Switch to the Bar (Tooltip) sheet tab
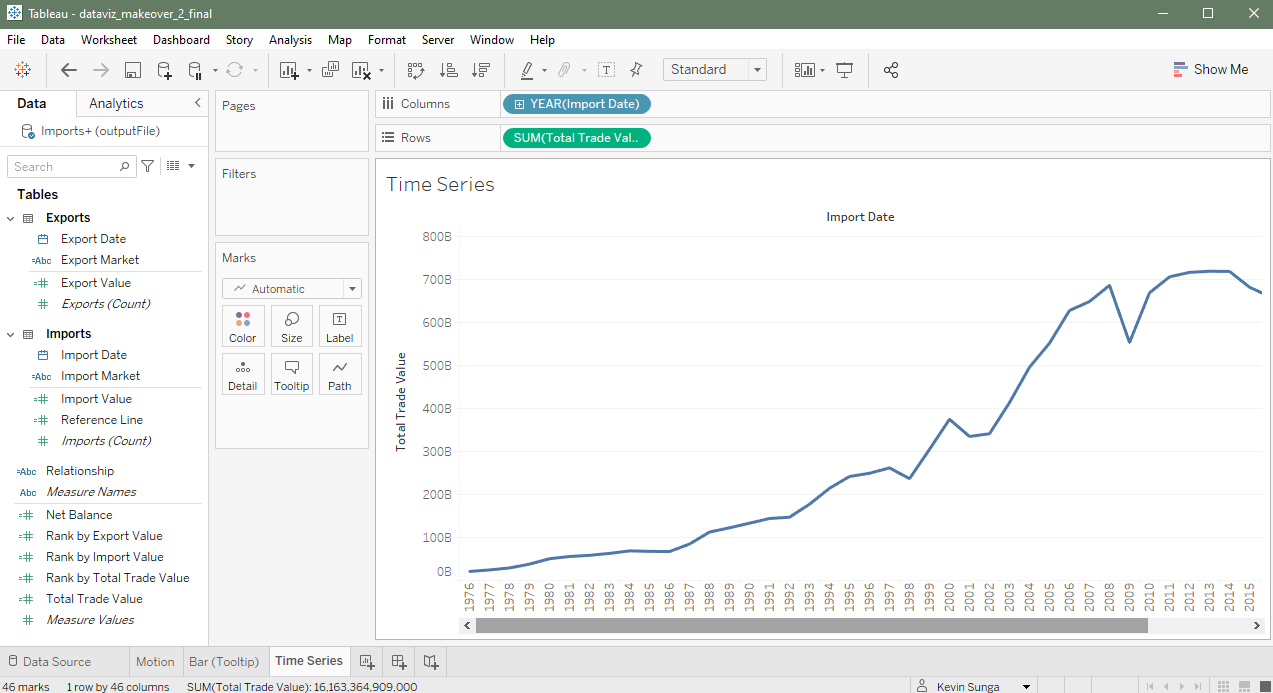This screenshot has width=1273, height=693. (x=224, y=661)
